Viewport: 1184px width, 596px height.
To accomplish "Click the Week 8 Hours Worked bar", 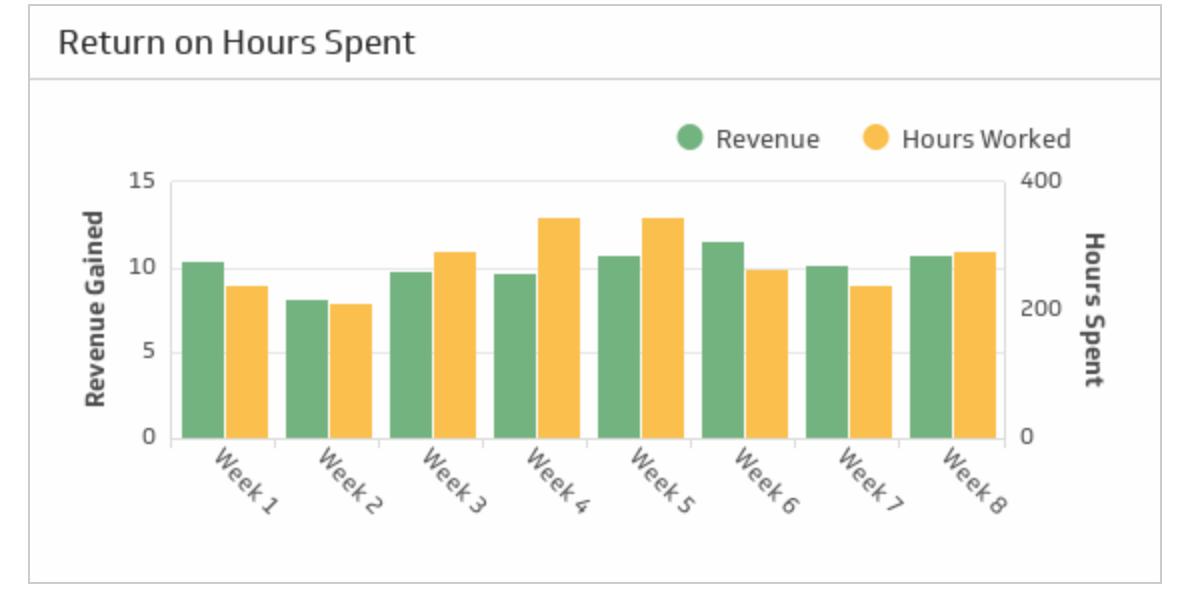I will 975,345.
